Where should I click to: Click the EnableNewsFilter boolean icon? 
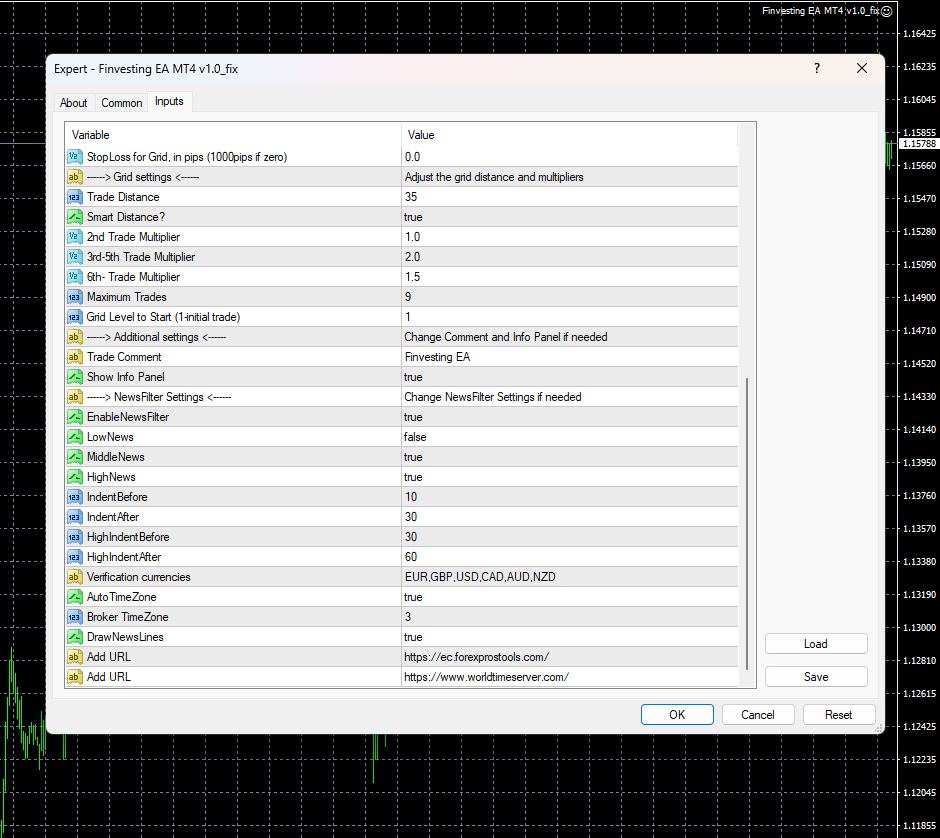tap(74, 417)
